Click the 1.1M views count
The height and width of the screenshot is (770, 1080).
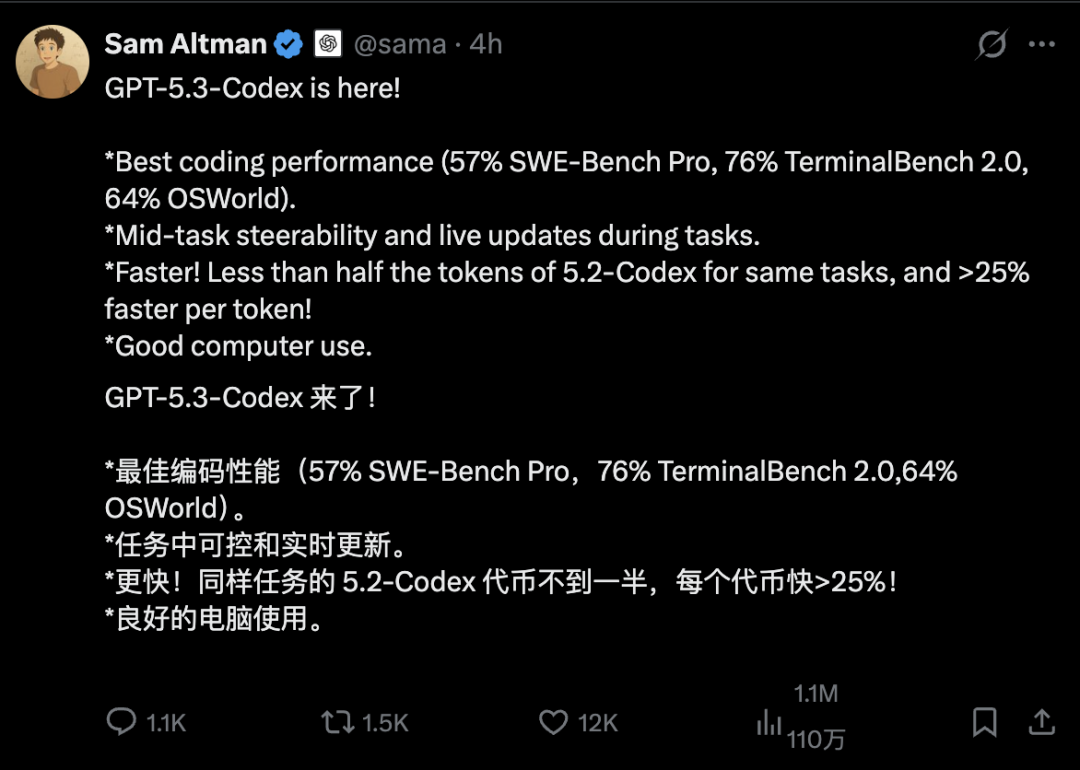tap(815, 694)
